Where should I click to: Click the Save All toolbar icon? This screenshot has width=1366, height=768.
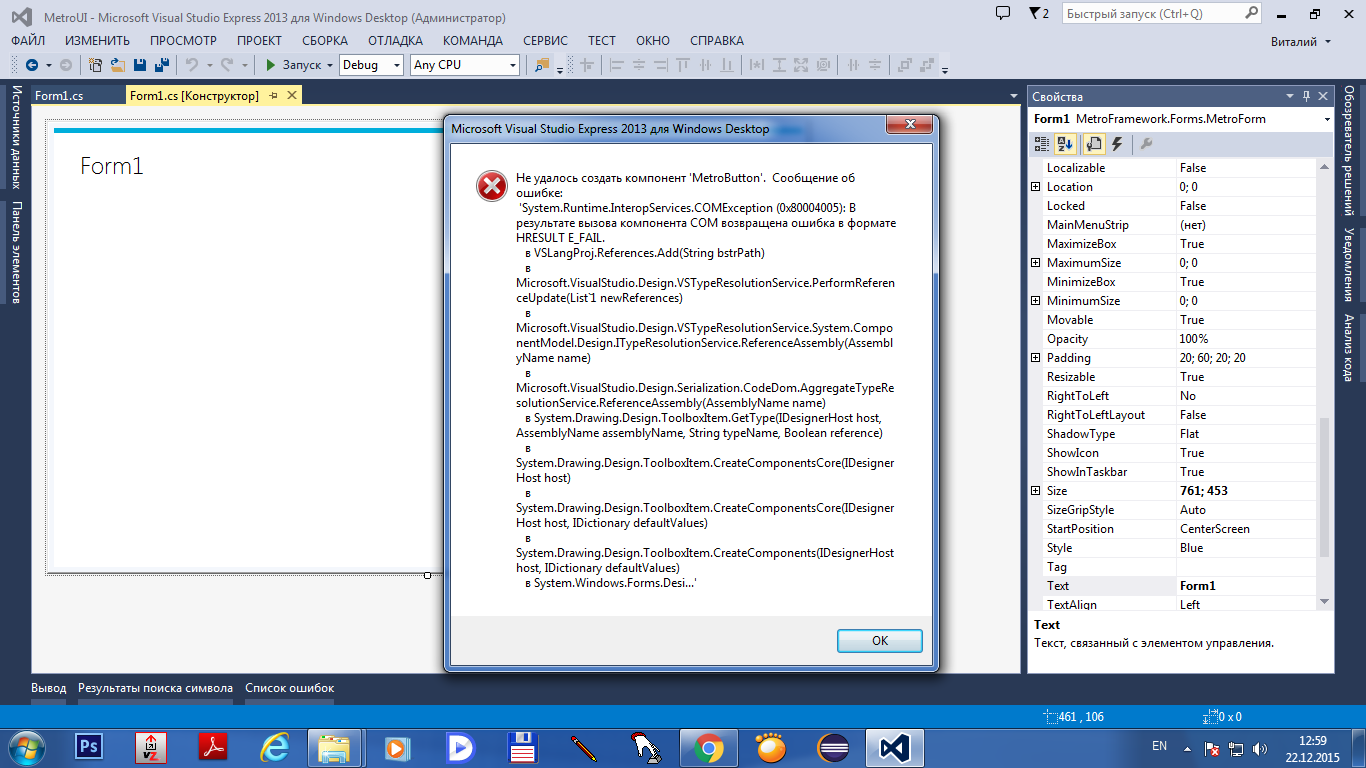(x=160, y=65)
